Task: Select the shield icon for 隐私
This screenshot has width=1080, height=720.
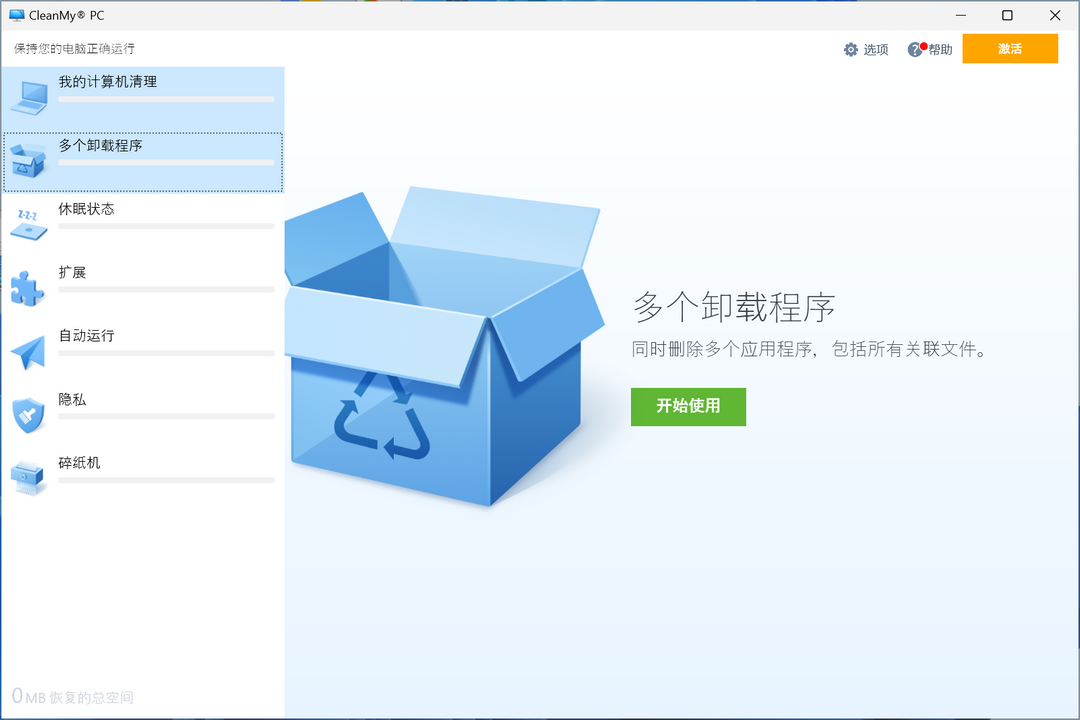Action: (x=28, y=413)
